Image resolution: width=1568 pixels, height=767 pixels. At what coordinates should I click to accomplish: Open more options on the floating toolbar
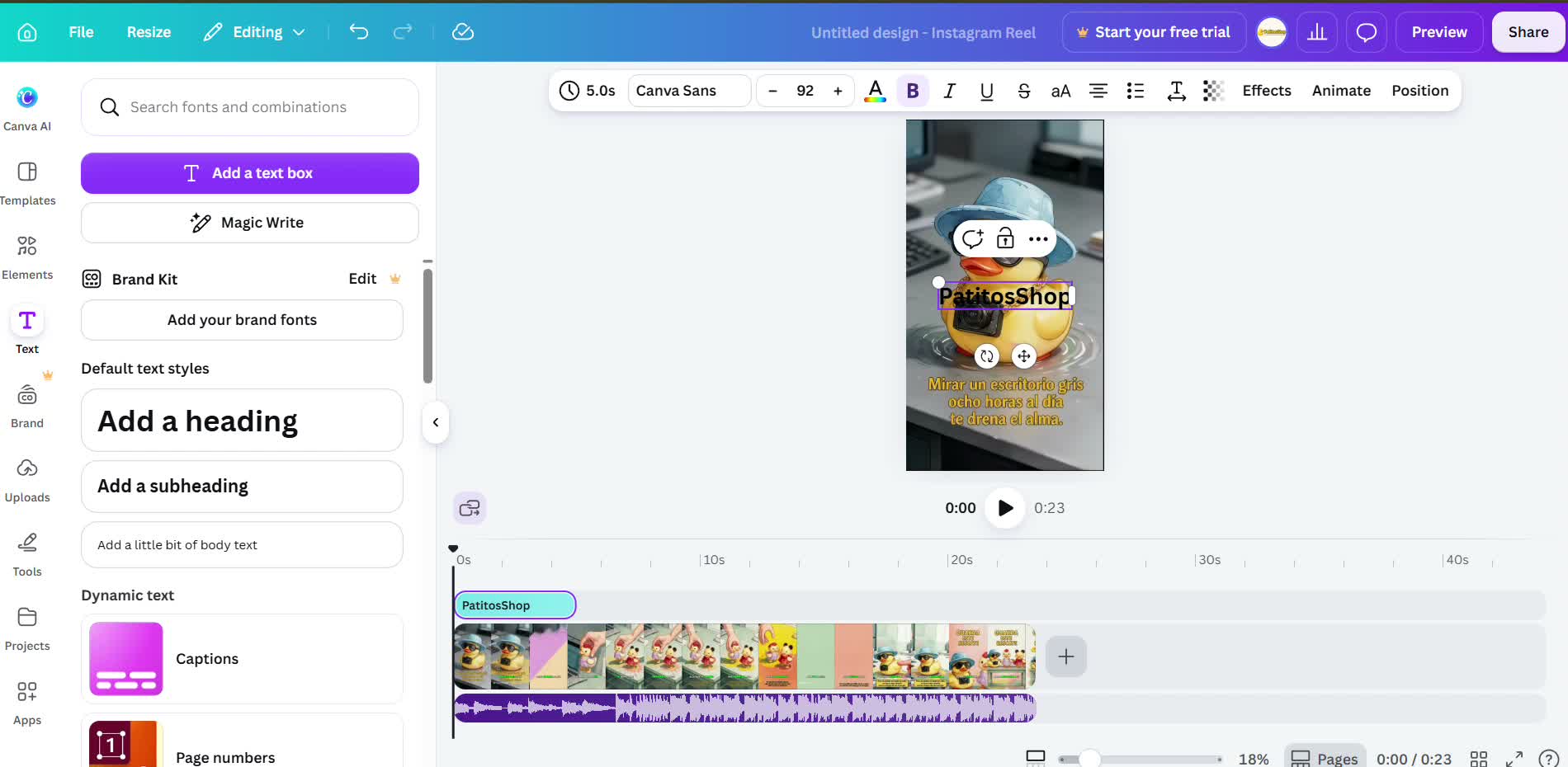(x=1038, y=239)
